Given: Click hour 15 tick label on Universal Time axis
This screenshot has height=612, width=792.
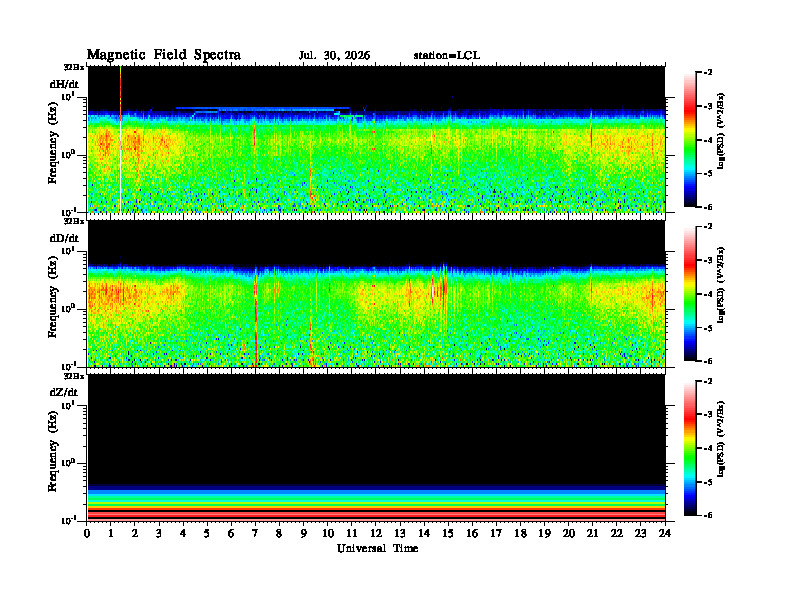Looking at the screenshot, I should (x=448, y=533).
